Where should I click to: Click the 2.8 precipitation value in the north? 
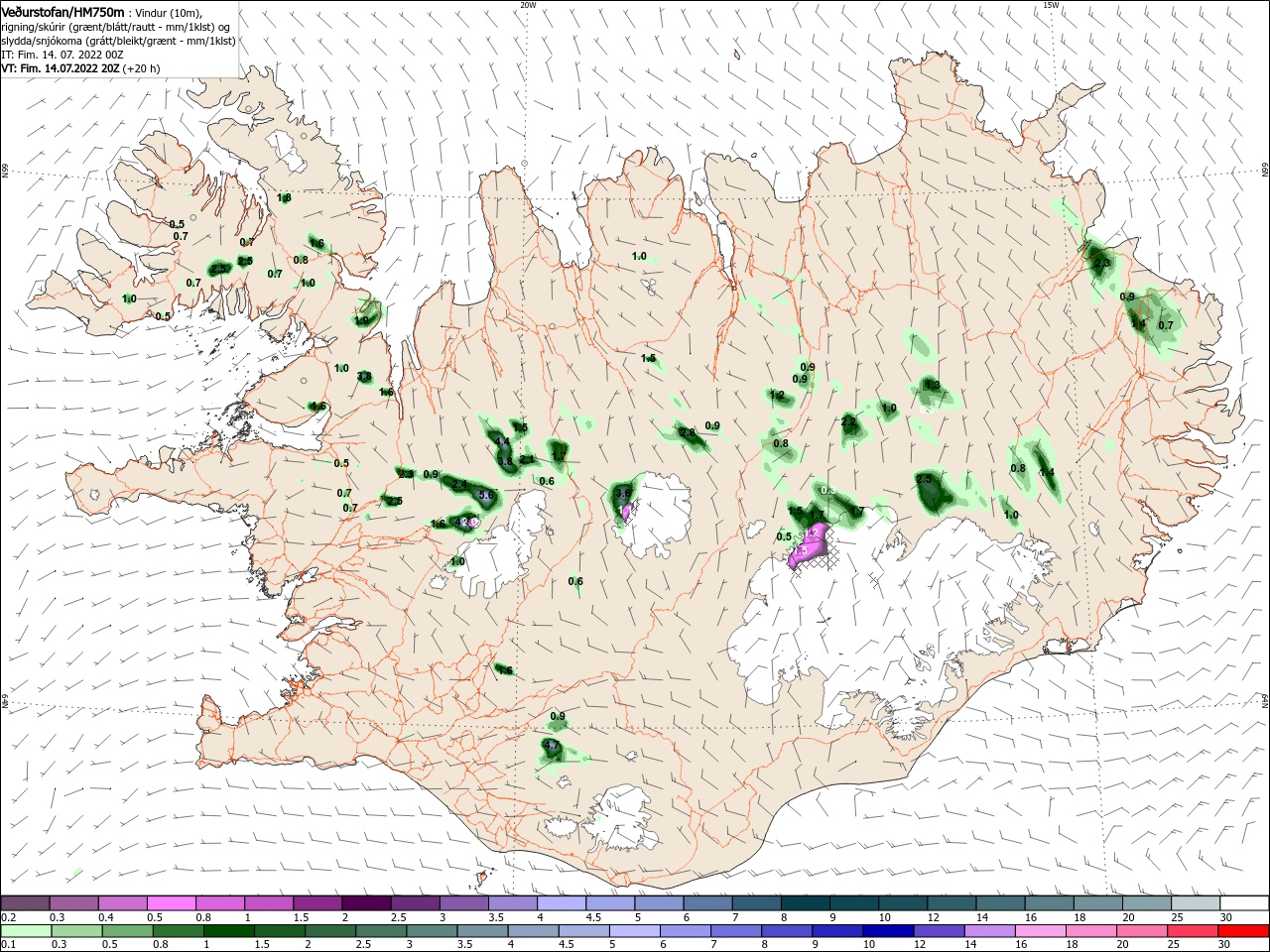coord(687,432)
